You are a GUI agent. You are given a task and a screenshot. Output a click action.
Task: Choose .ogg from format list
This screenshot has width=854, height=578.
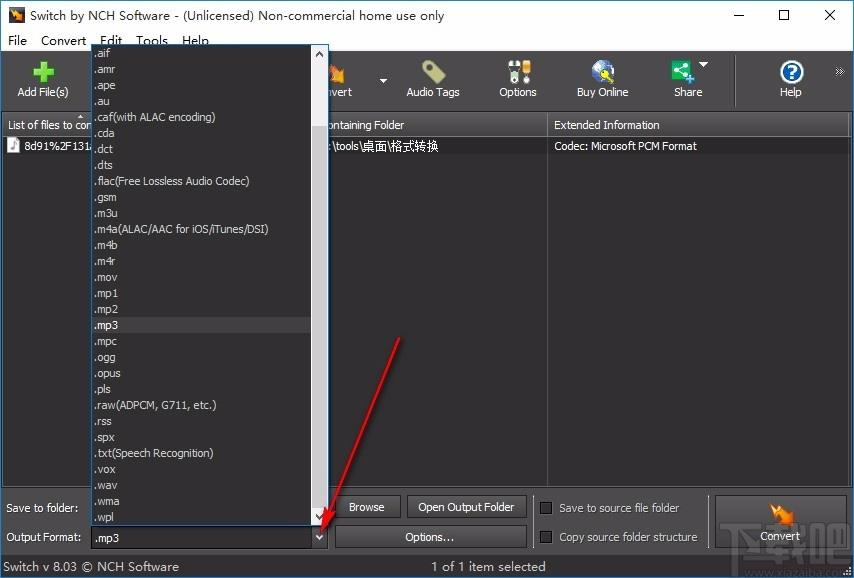click(200, 357)
